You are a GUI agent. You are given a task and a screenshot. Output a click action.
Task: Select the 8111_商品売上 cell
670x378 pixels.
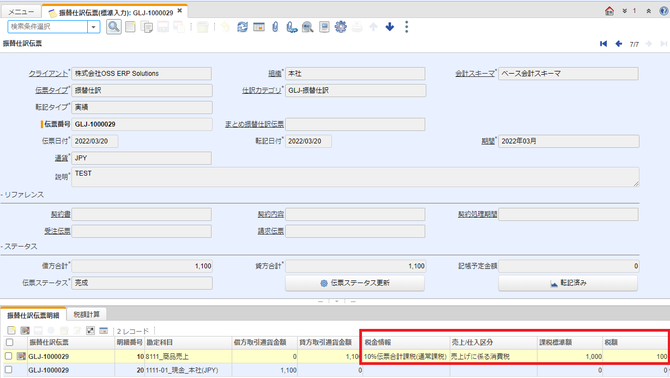tap(188, 356)
